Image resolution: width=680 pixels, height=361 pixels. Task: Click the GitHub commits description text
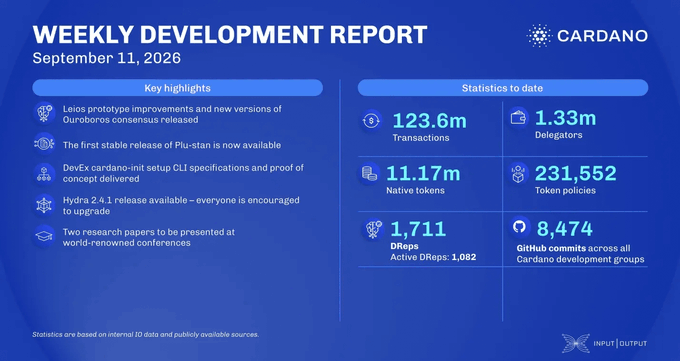point(580,254)
